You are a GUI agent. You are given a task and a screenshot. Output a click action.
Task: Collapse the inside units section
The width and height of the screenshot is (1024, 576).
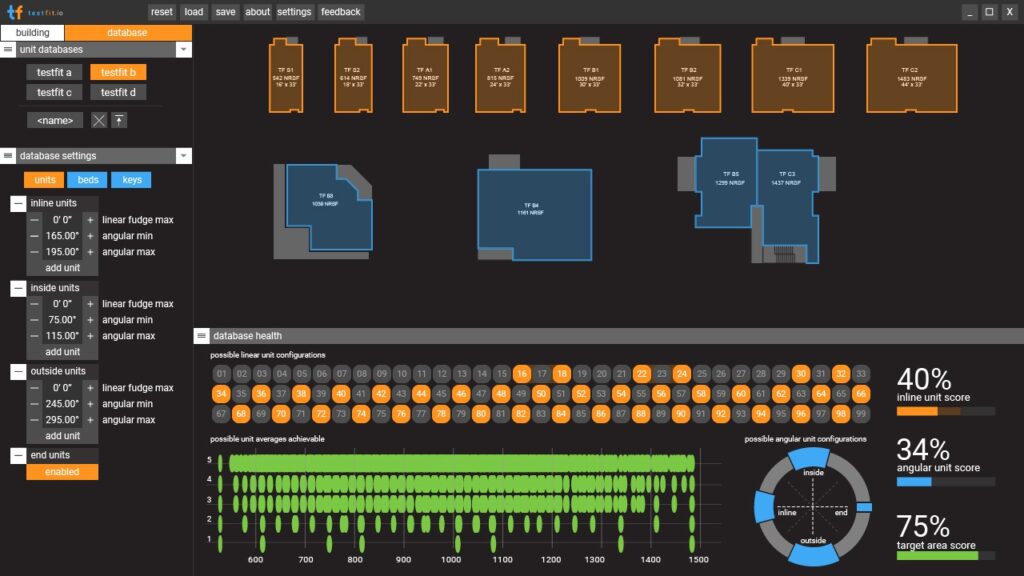18,288
